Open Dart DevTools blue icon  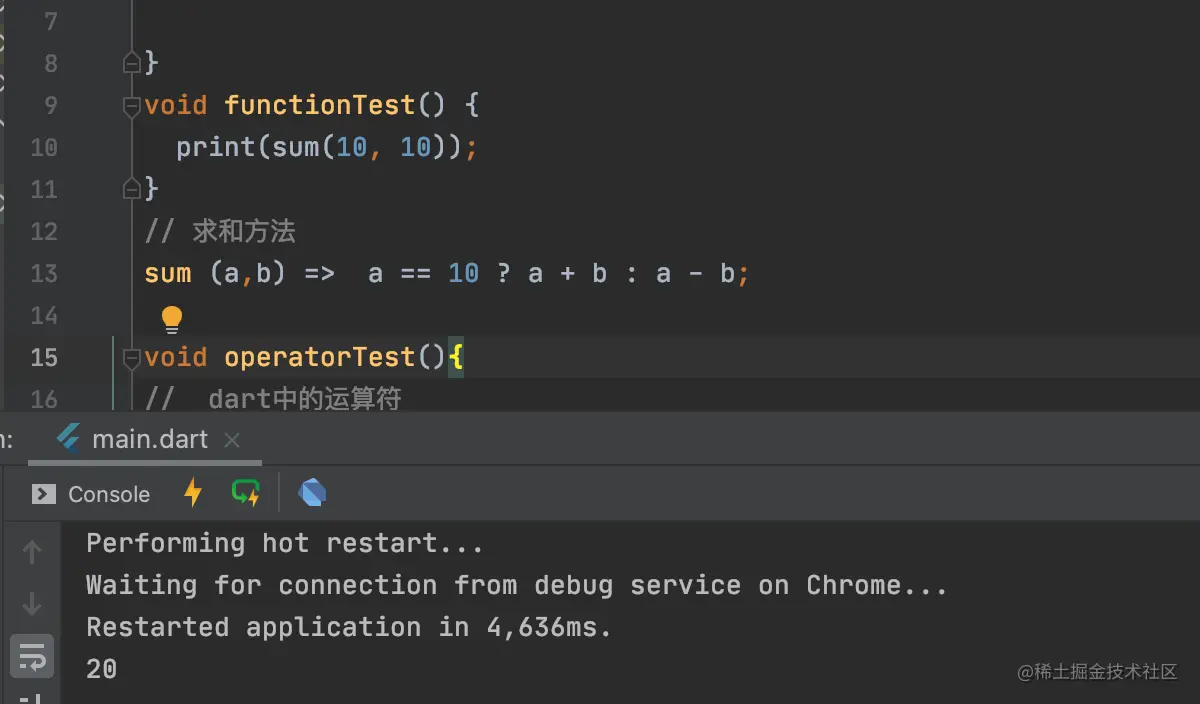click(312, 493)
